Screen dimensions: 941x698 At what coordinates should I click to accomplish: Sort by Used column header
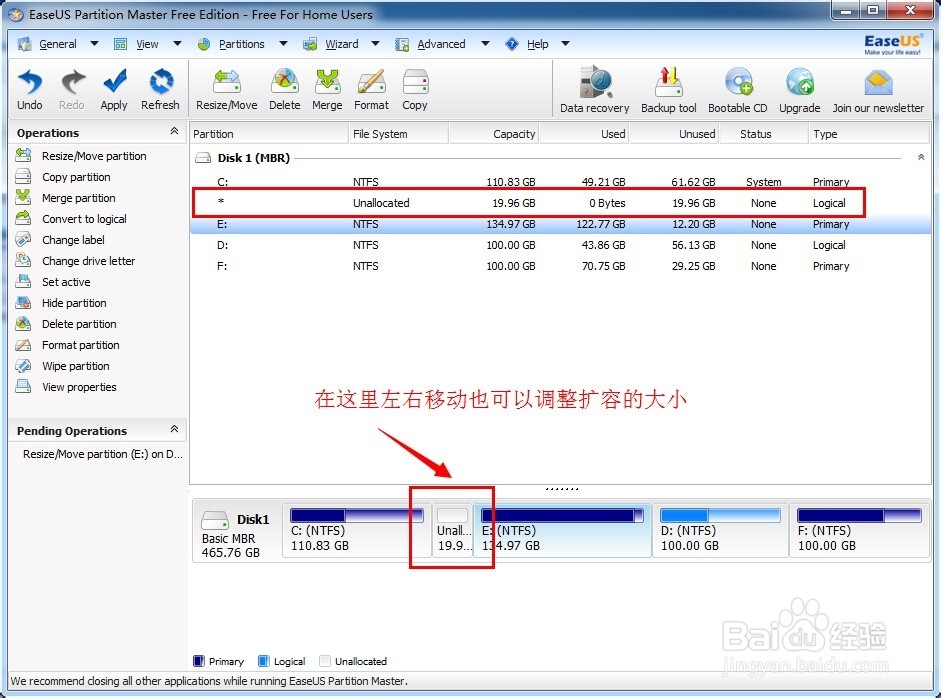pyautogui.click(x=584, y=134)
